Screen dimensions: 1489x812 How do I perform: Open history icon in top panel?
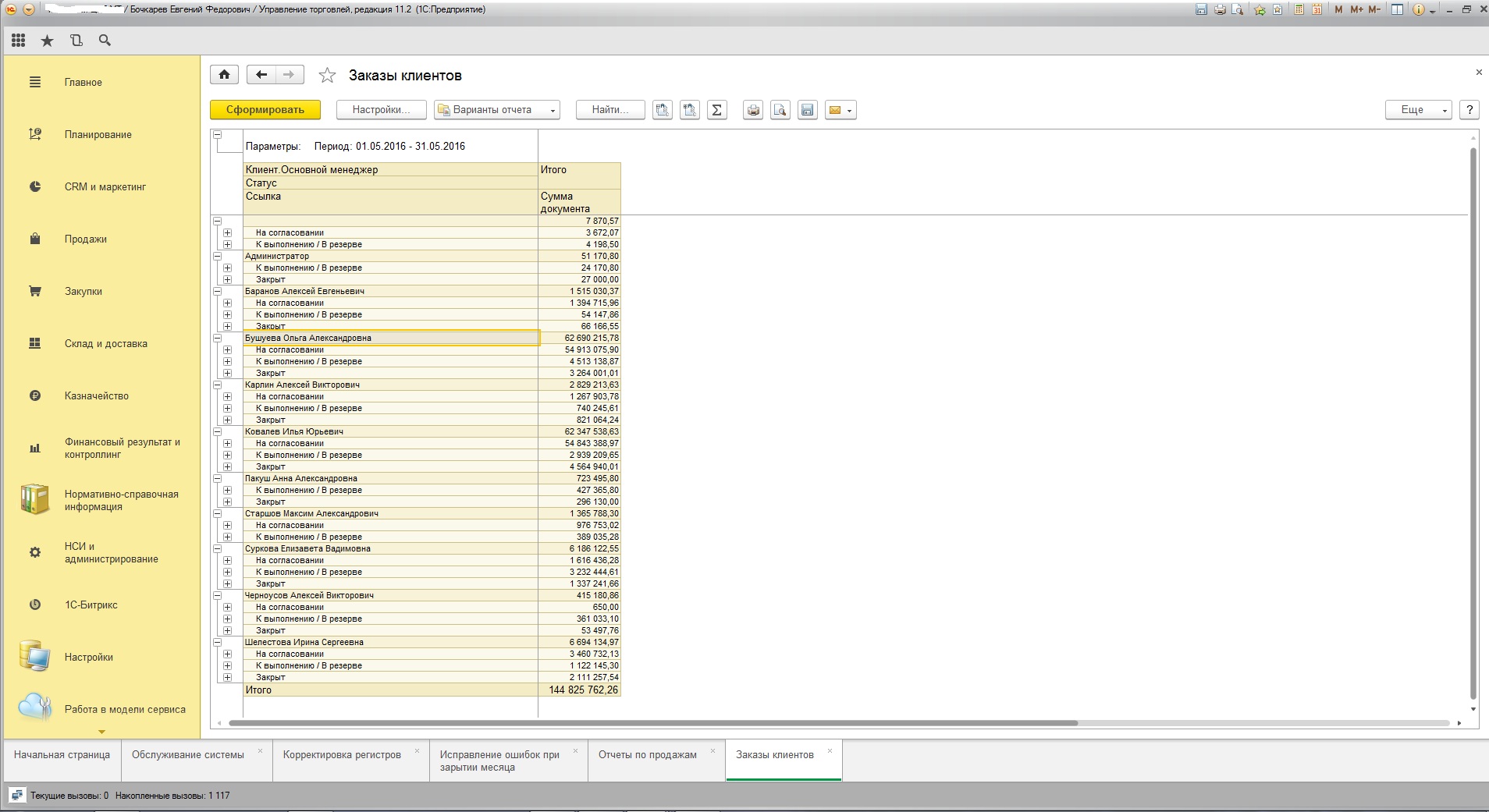[x=76, y=41]
